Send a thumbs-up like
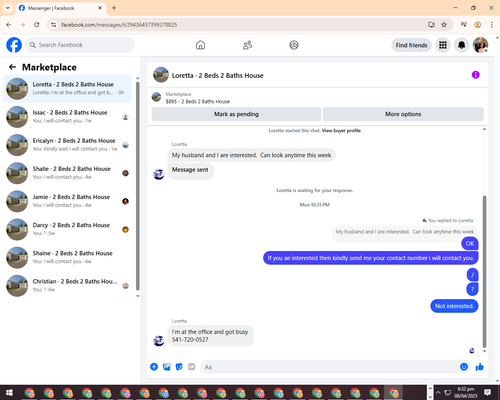Screen dimensions: 500x400 click(x=480, y=367)
